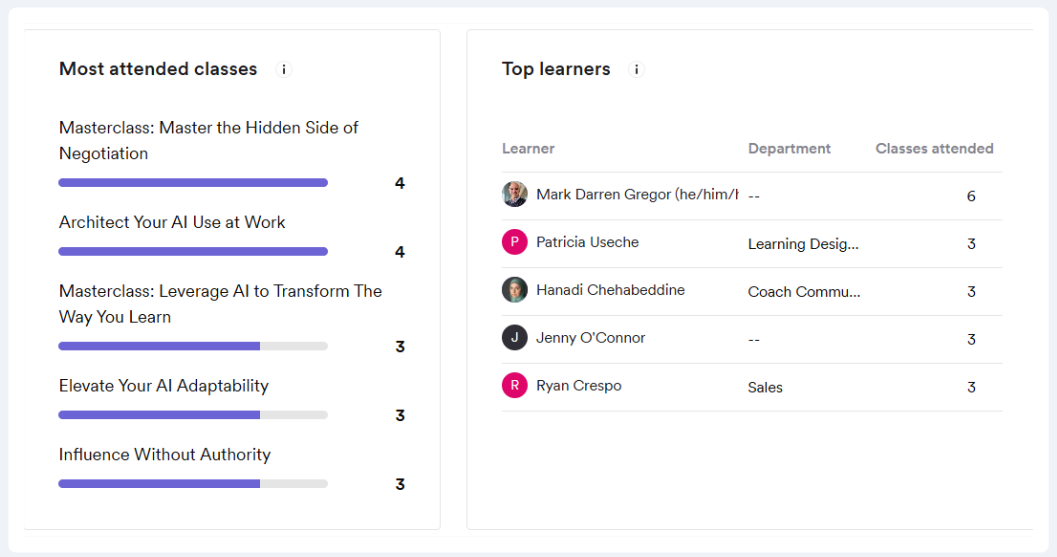The width and height of the screenshot is (1057, 557).
Task: Click progress bar under Elevate Your AI Adaptability
Action: tap(193, 415)
